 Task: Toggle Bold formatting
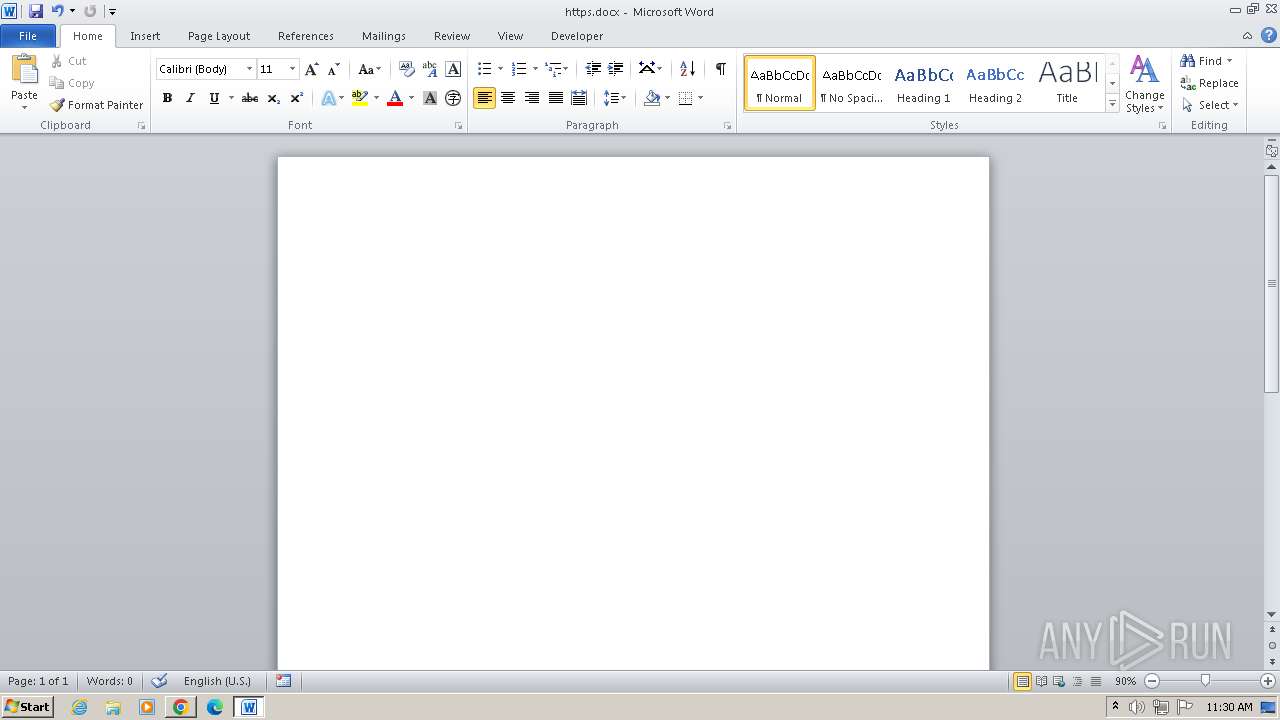(167, 98)
